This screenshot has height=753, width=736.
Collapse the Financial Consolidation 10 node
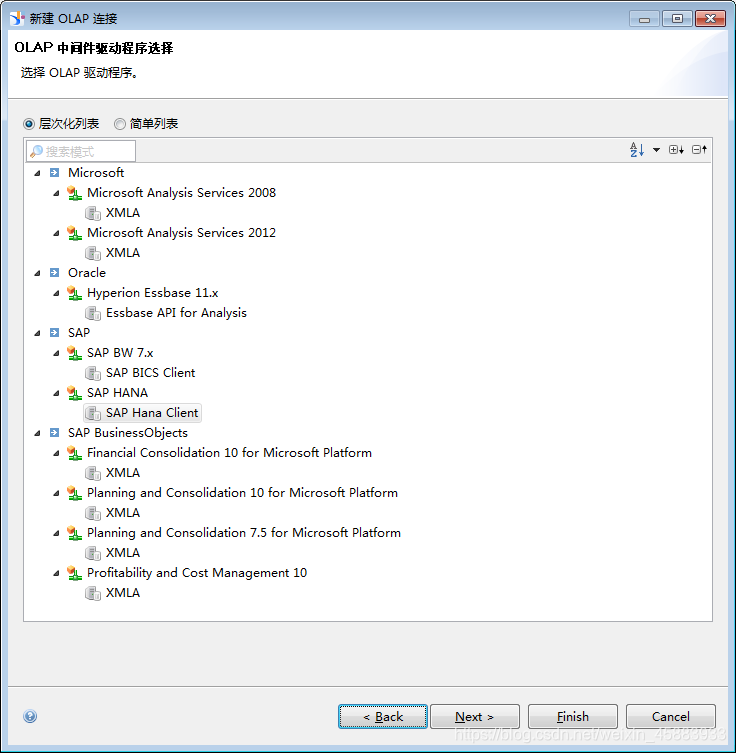[56, 453]
